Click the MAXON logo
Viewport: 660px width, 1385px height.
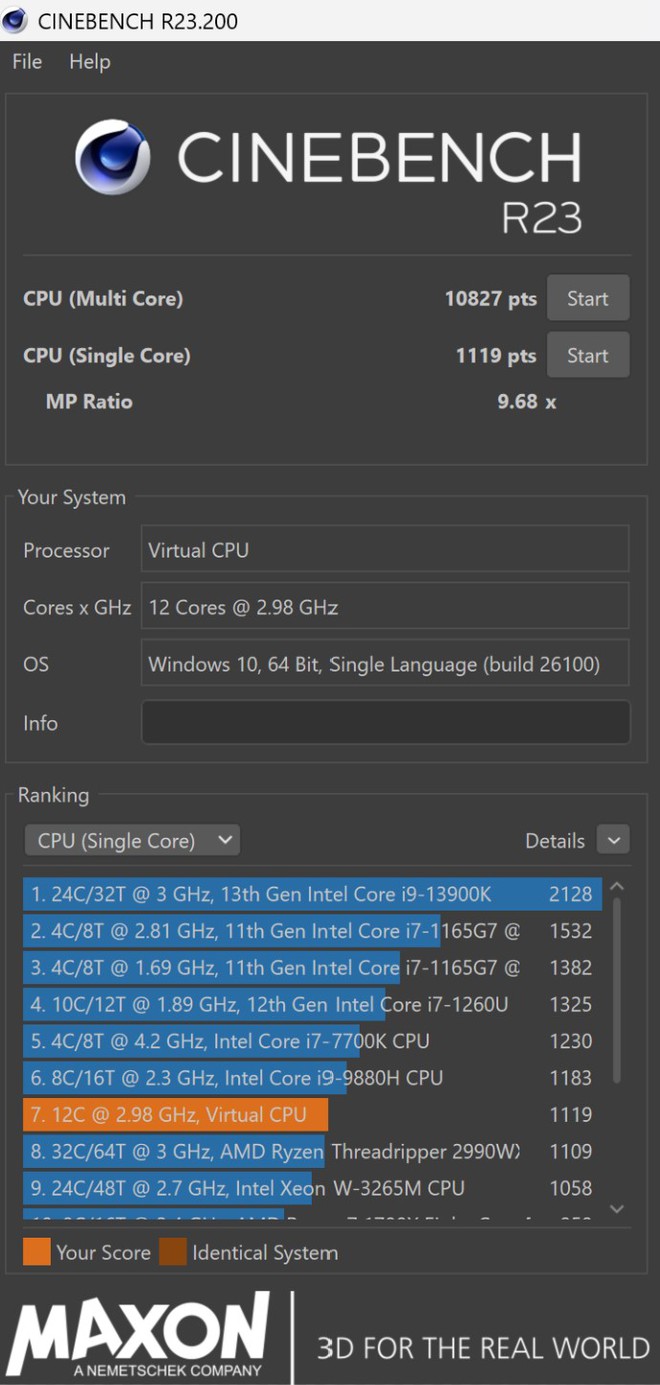[x=139, y=1335]
